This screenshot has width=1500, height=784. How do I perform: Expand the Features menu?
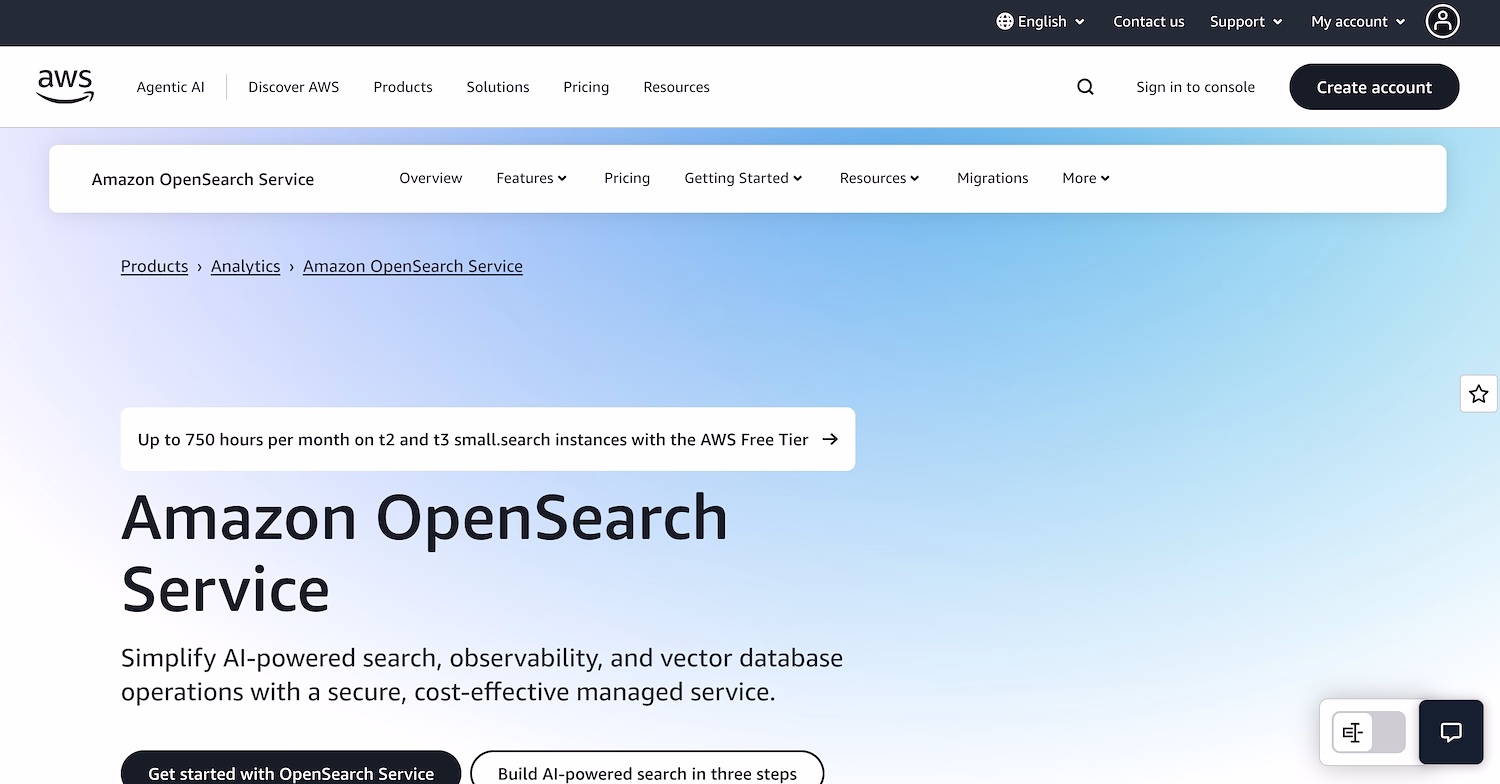[x=531, y=178]
